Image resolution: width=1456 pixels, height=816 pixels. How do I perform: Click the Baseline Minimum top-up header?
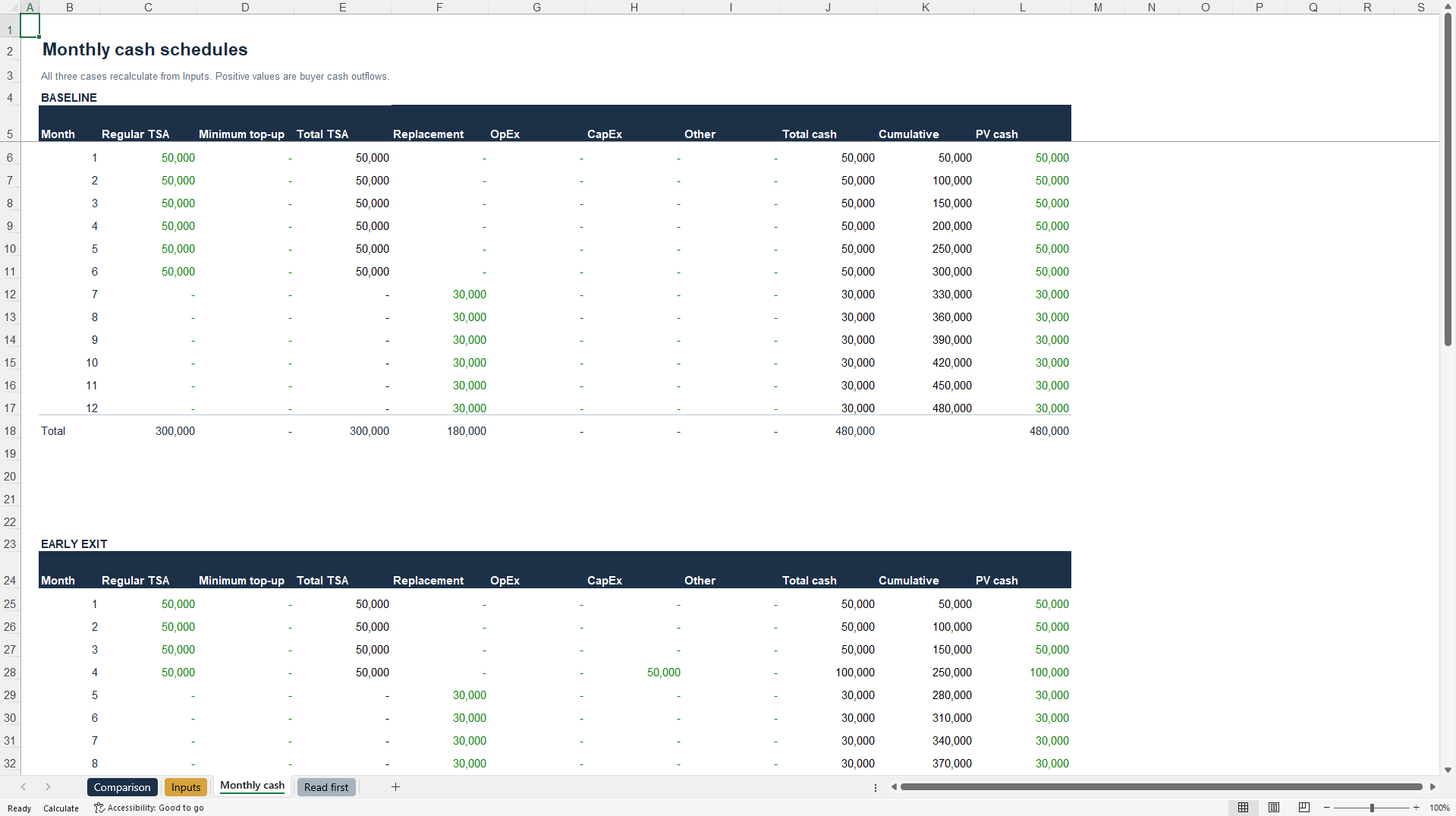pyautogui.click(x=241, y=134)
